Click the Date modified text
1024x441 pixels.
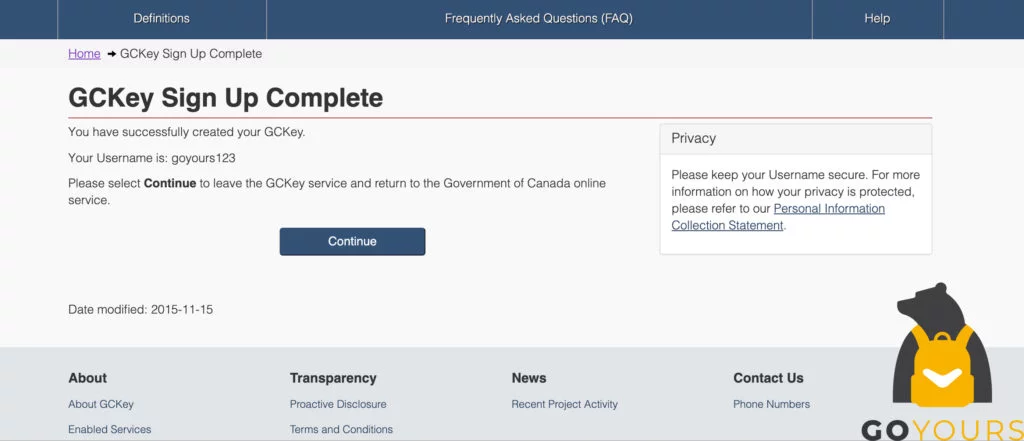[140, 310]
